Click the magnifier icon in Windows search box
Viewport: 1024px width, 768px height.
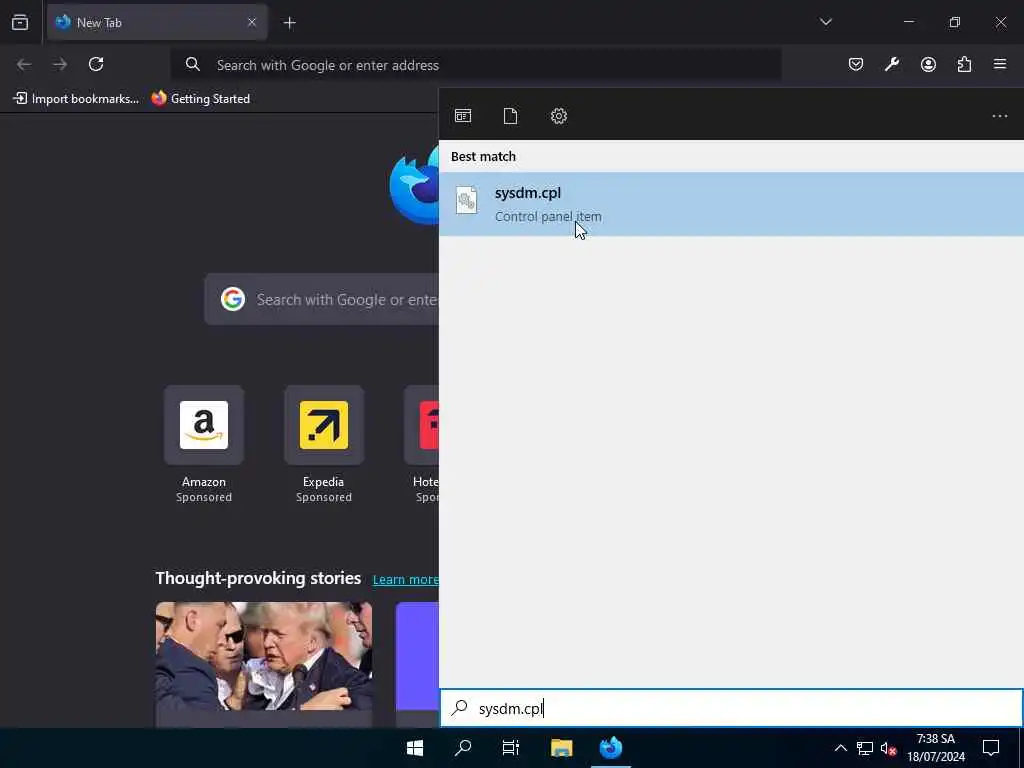coord(460,707)
